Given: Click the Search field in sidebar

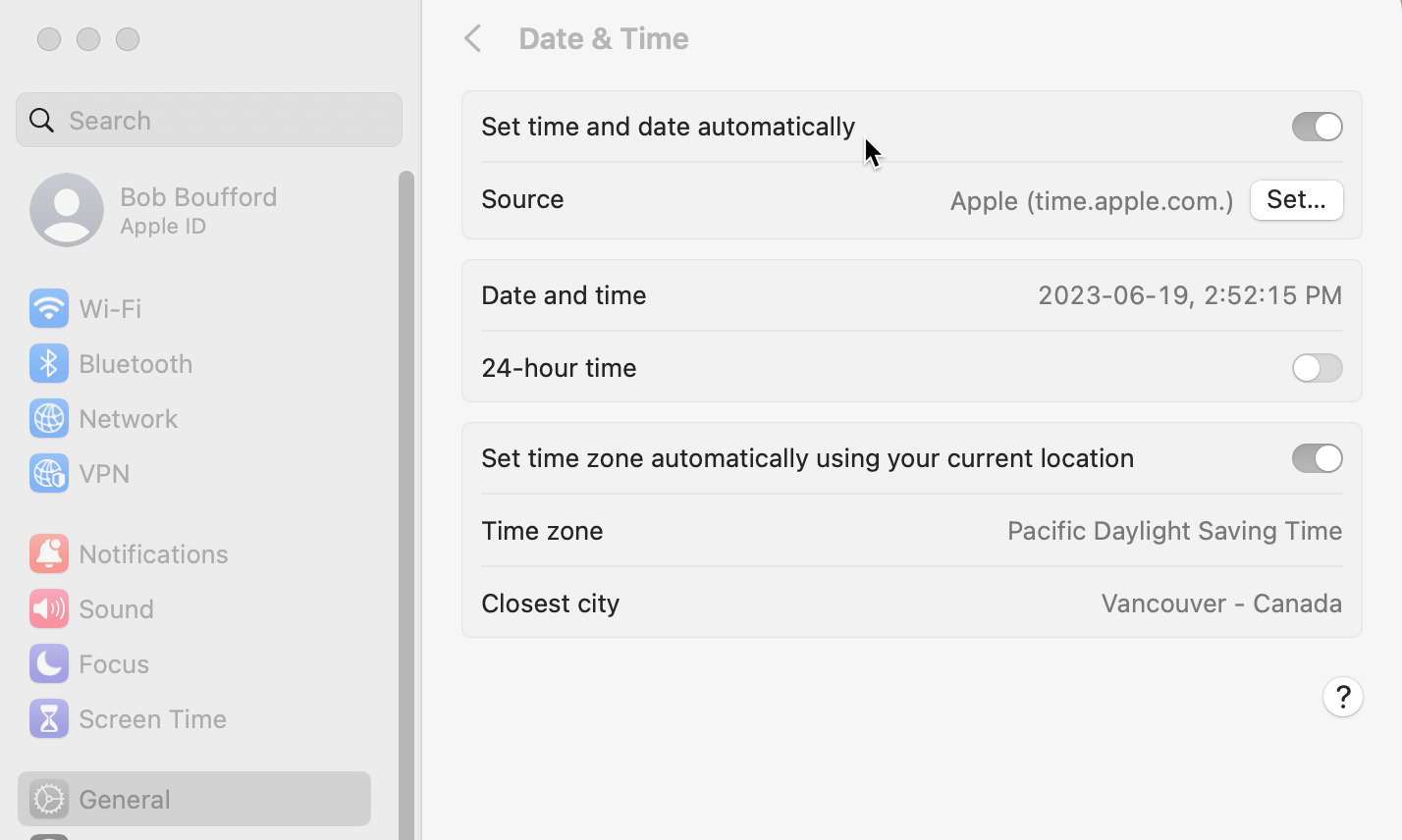Looking at the screenshot, I should coord(209,120).
